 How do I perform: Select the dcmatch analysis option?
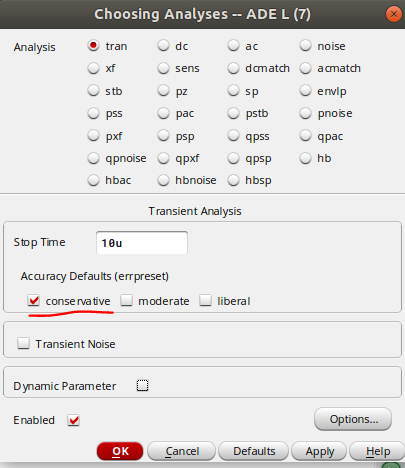pos(233,68)
